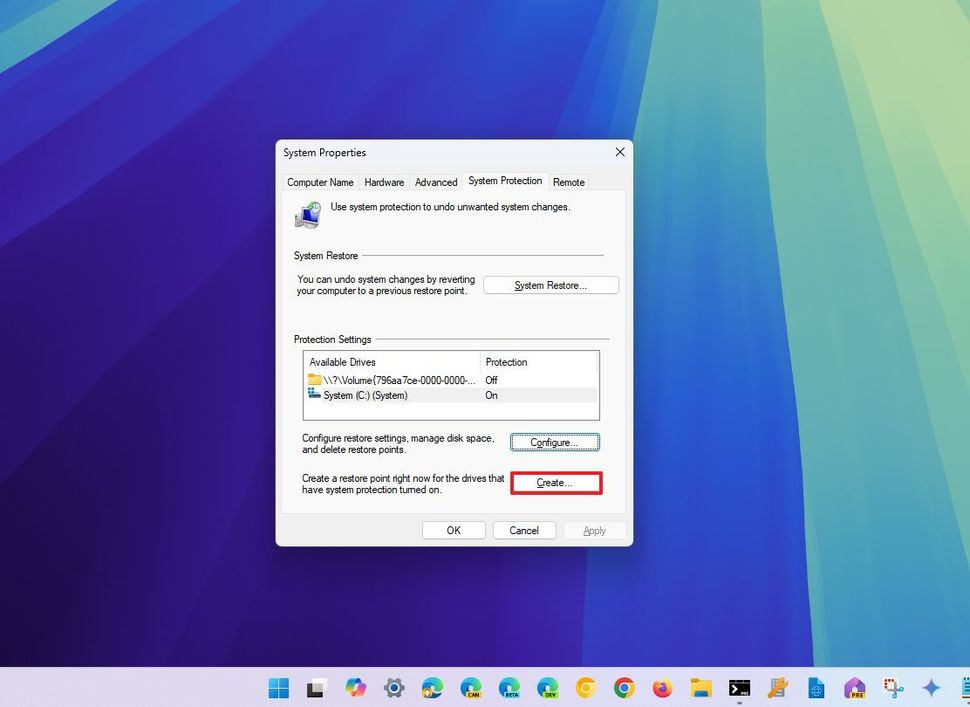Click Create to make a restore point
This screenshot has width=970, height=707.
point(556,483)
